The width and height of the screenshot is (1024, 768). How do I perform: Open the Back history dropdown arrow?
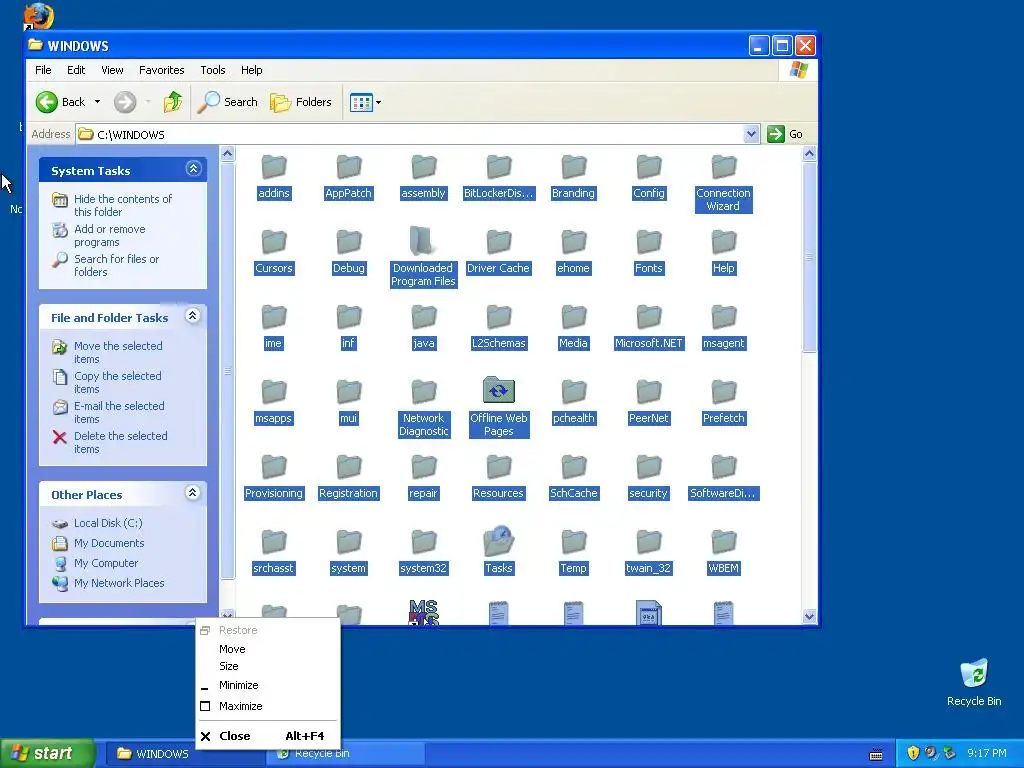97,102
